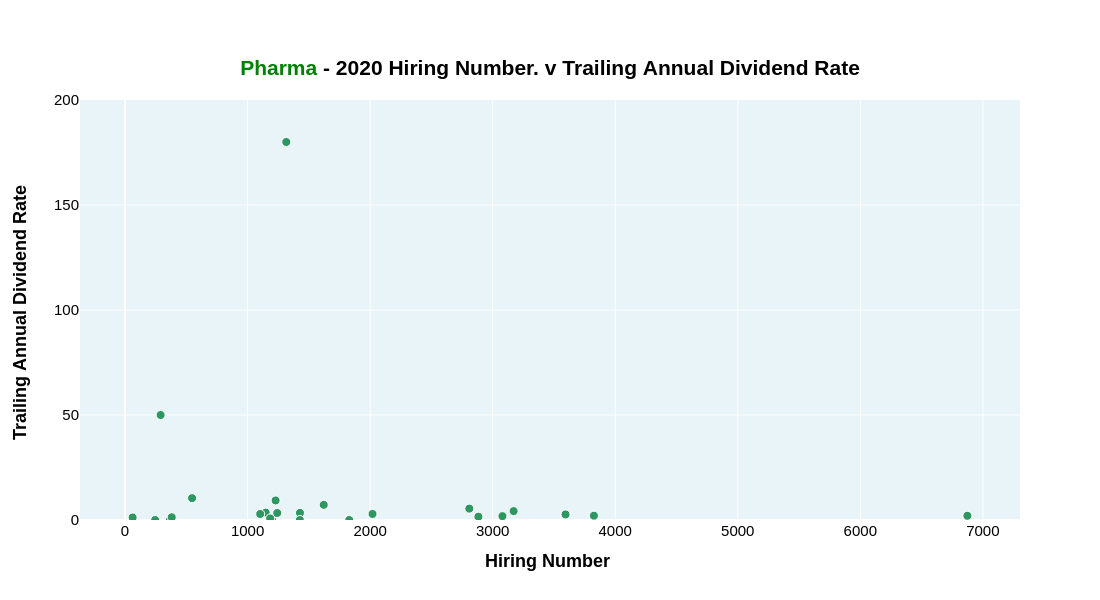Click the data point near 2800 hiring, 5 rate
Viewport: 1100px width, 600px height.
(469, 509)
